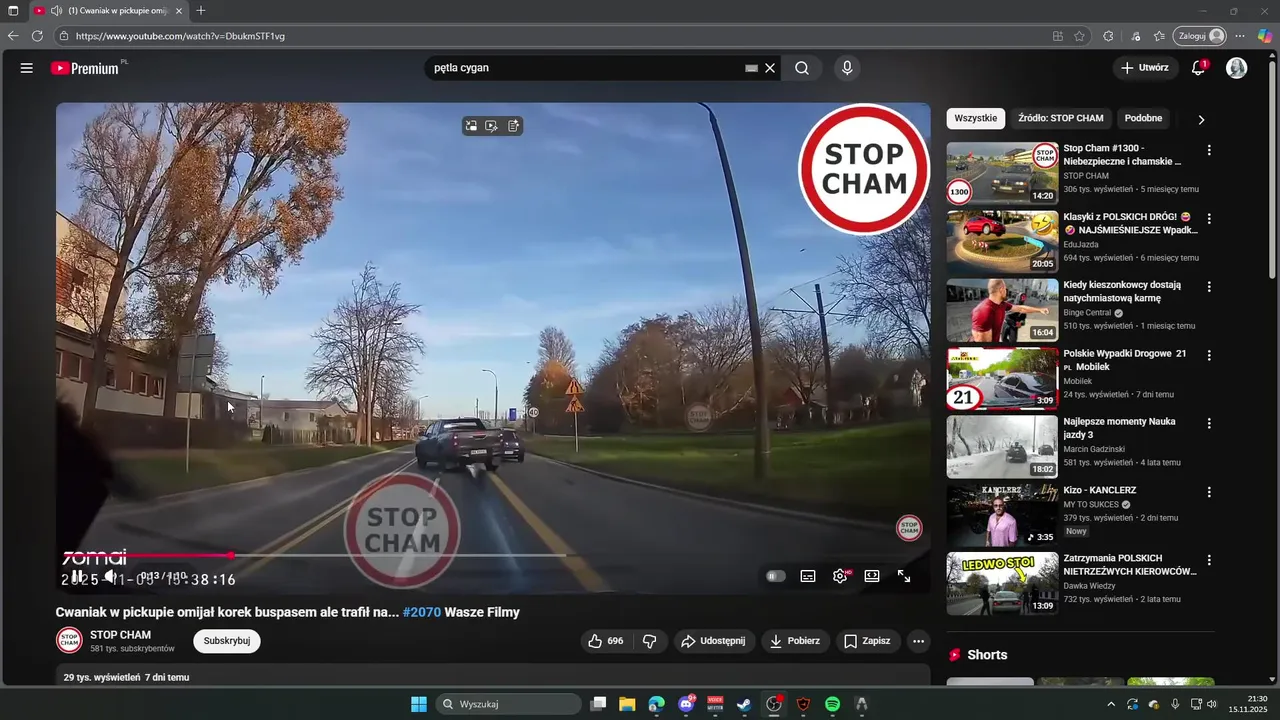The image size is (1280, 720).
Task: Click the first icon above the video
Action: pos(471,126)
